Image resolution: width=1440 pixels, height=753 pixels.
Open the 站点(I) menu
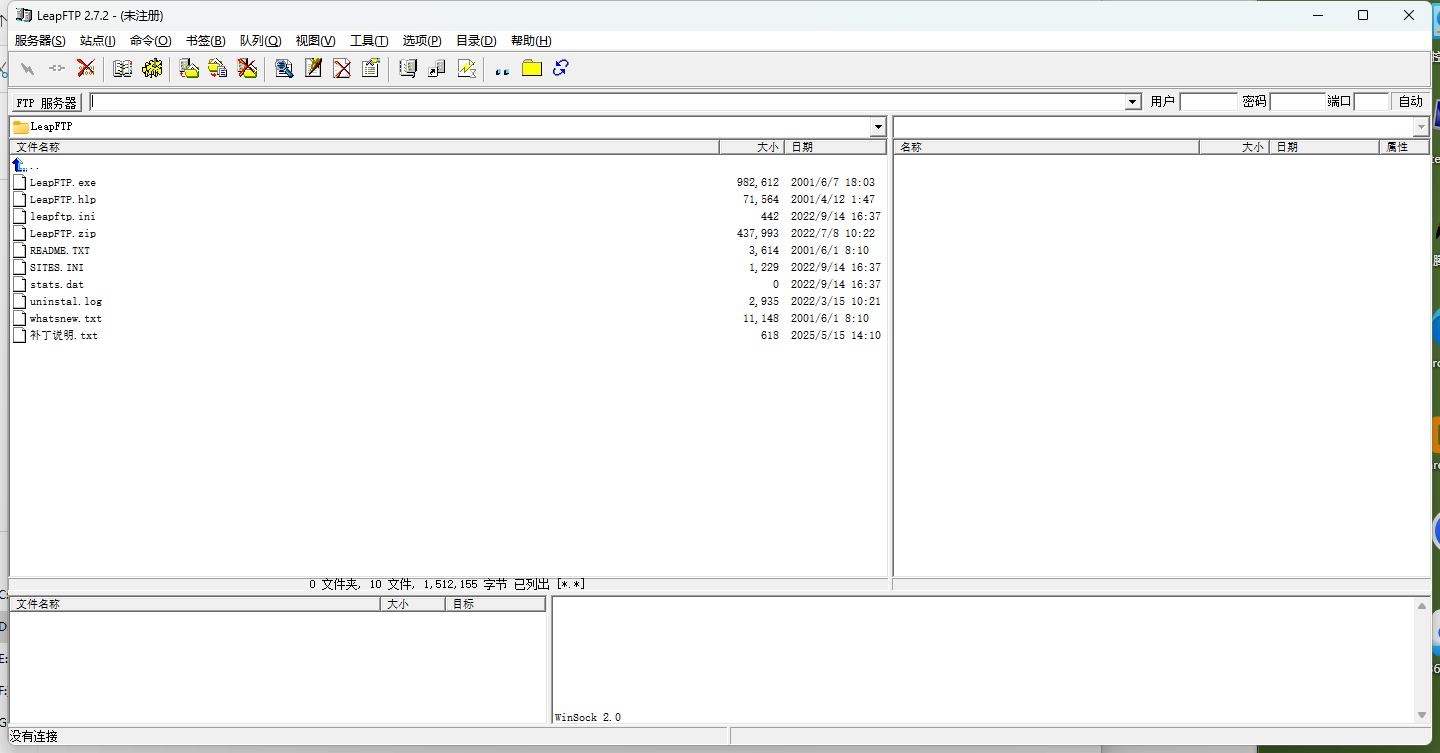tap(98, 41)
